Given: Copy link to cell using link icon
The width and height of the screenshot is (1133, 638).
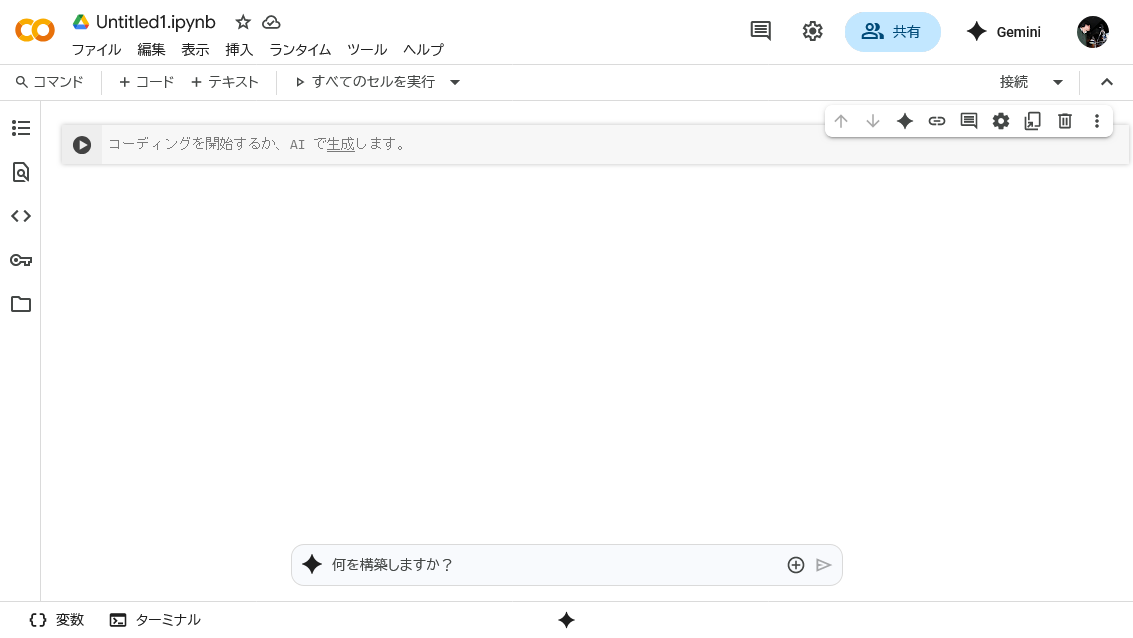Looking at the screenshot, I should (937, 121).
